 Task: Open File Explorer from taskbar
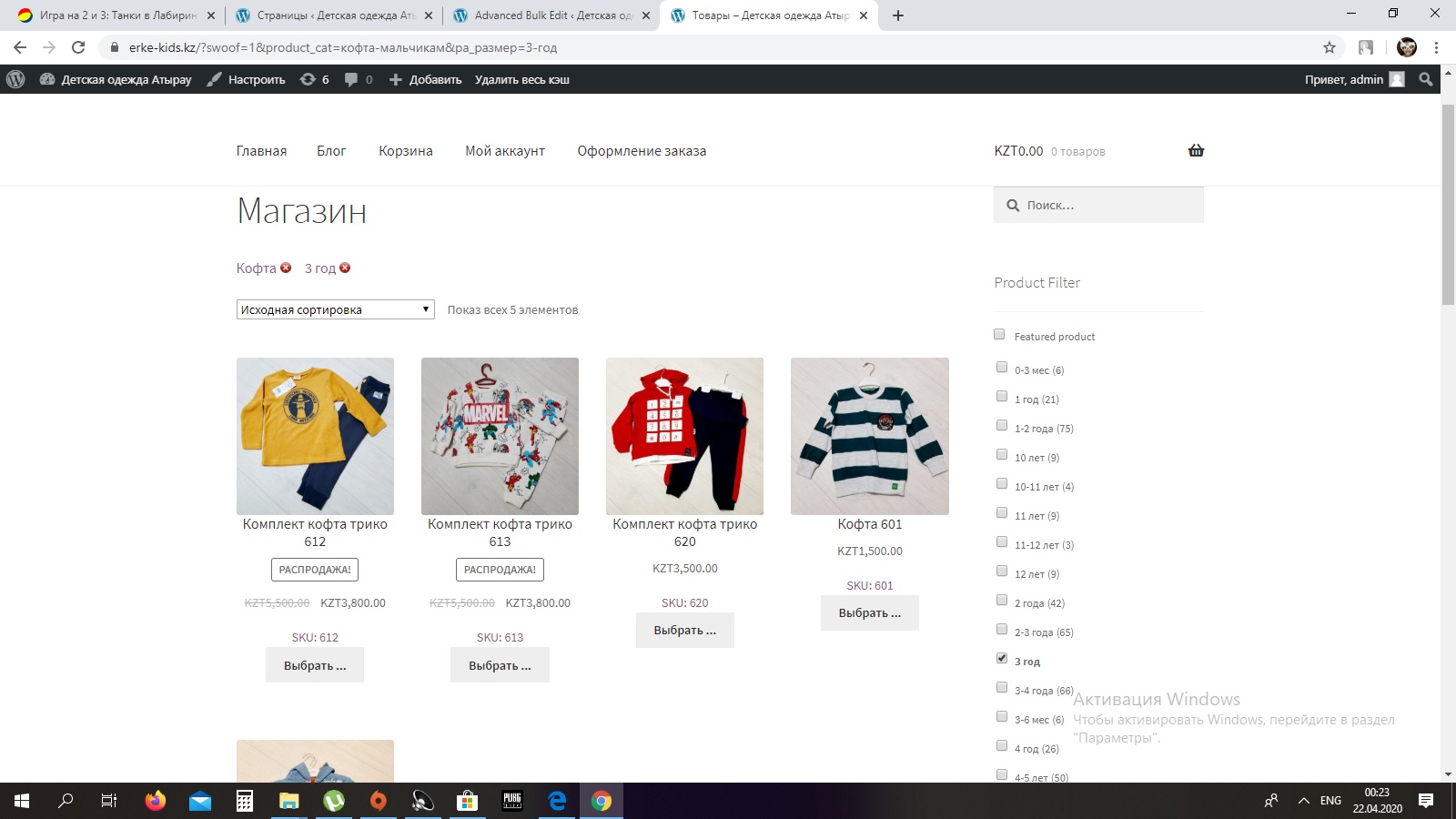[289, 801]
